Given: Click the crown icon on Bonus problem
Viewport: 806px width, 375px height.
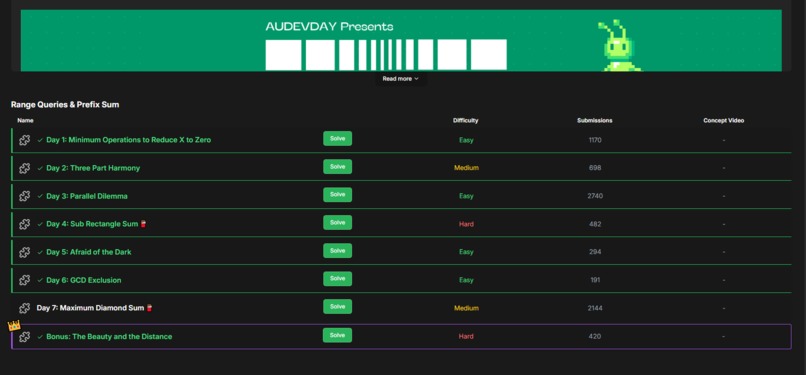Looking at the screenshot, I should coord(14,325).
